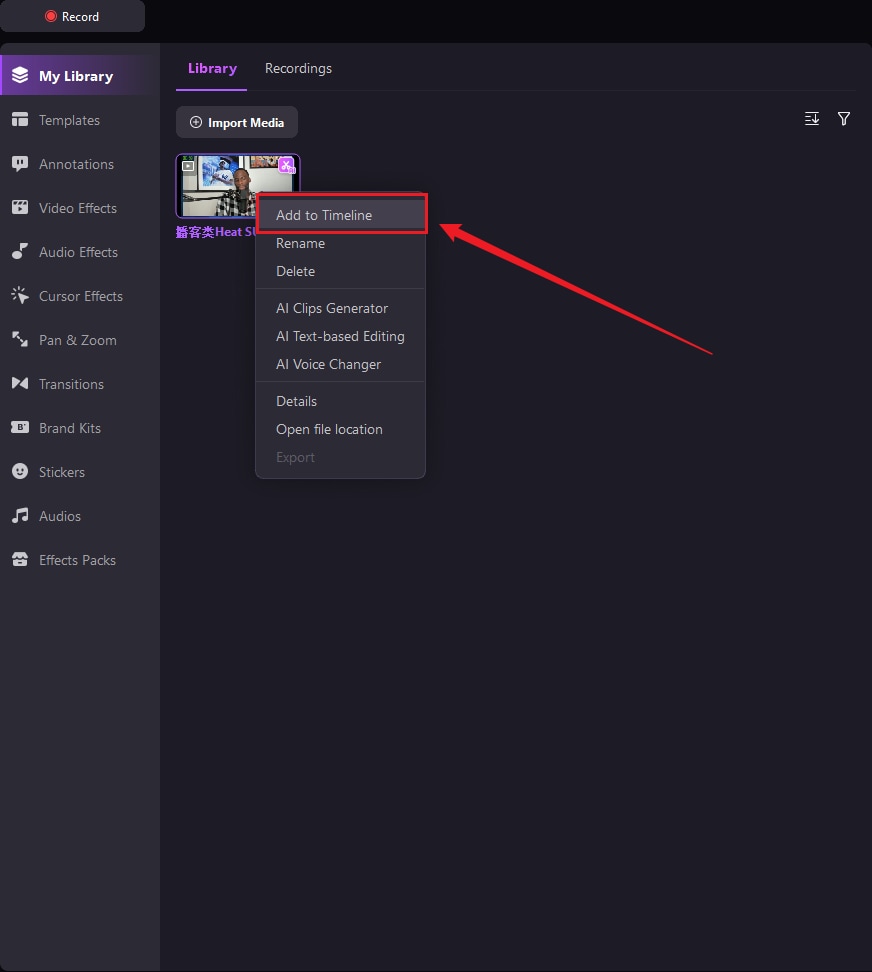This screenshot has width=872, height=972.
Task: Open Audio Effects in the sidebar
Action: point(79,252)
